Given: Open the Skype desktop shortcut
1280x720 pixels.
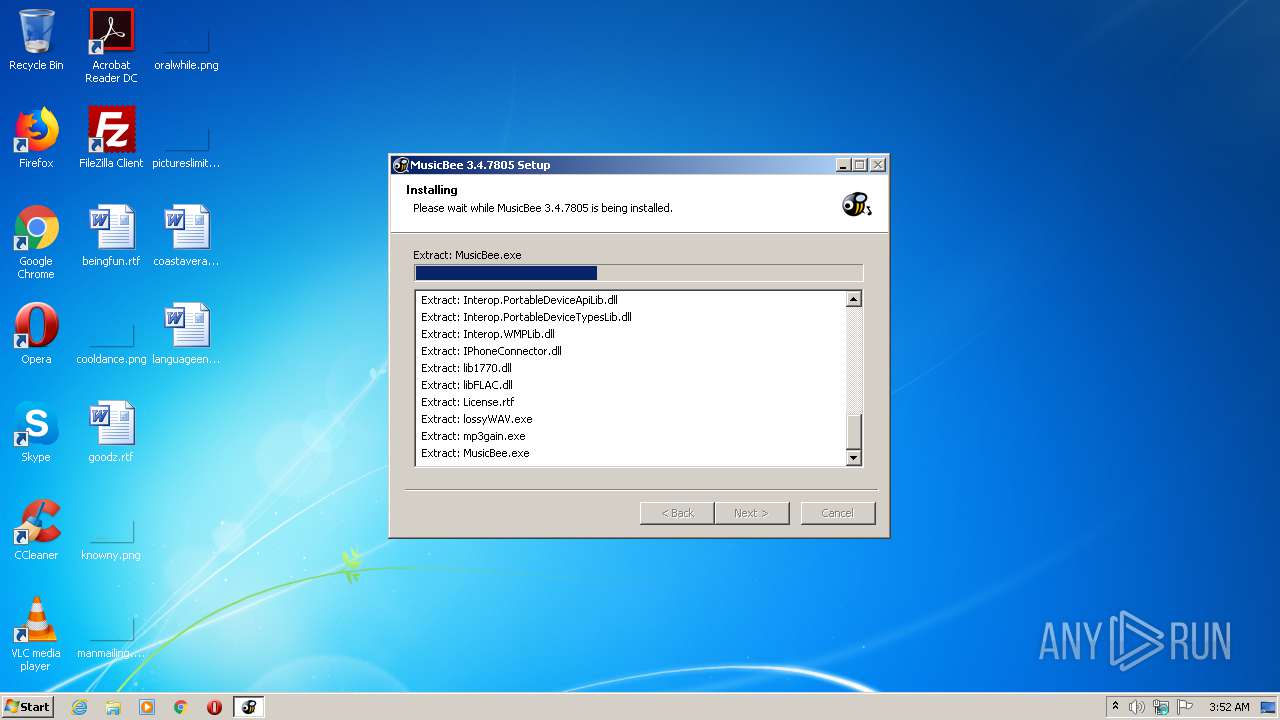Looking at the screenshot, I should [x=36, y=432].
